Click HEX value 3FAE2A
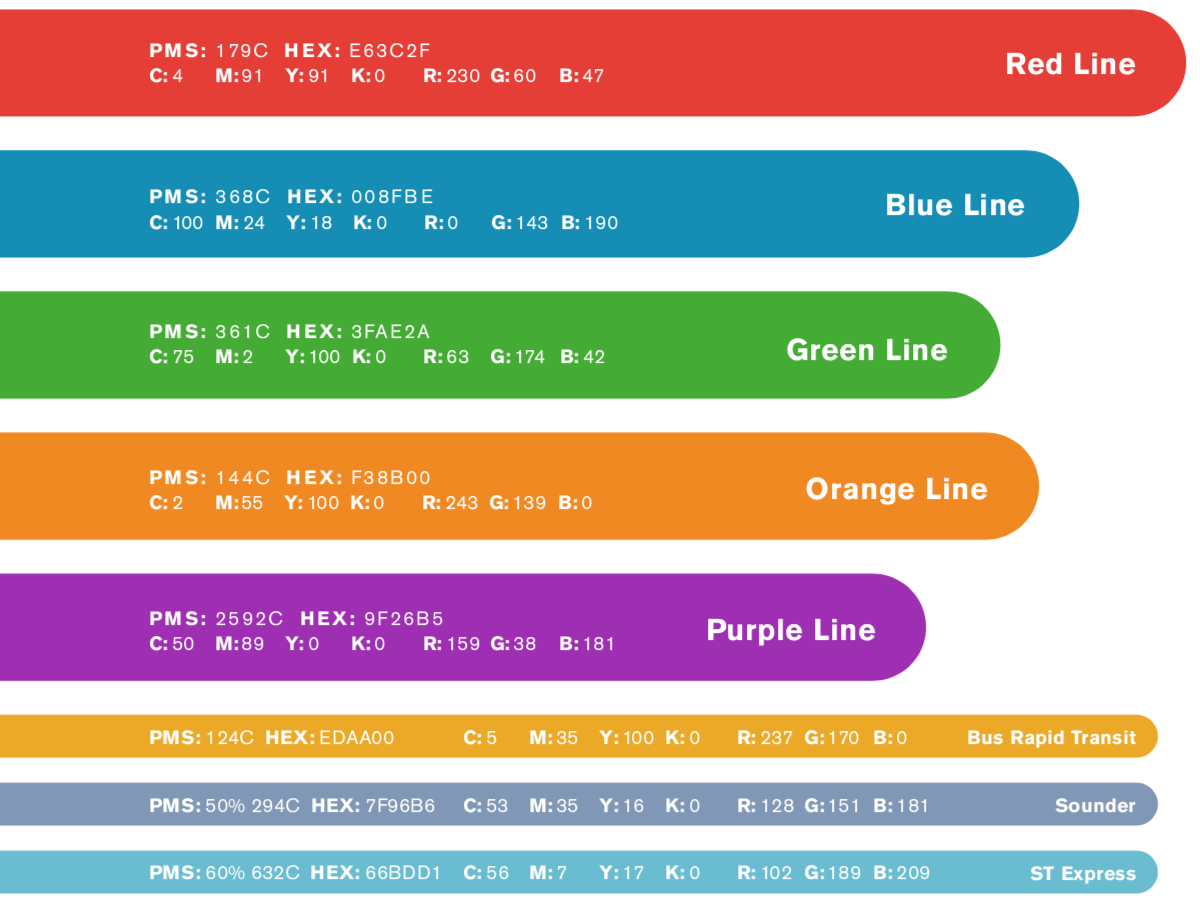Screen dimensions: 1200x900 [391, 331]
